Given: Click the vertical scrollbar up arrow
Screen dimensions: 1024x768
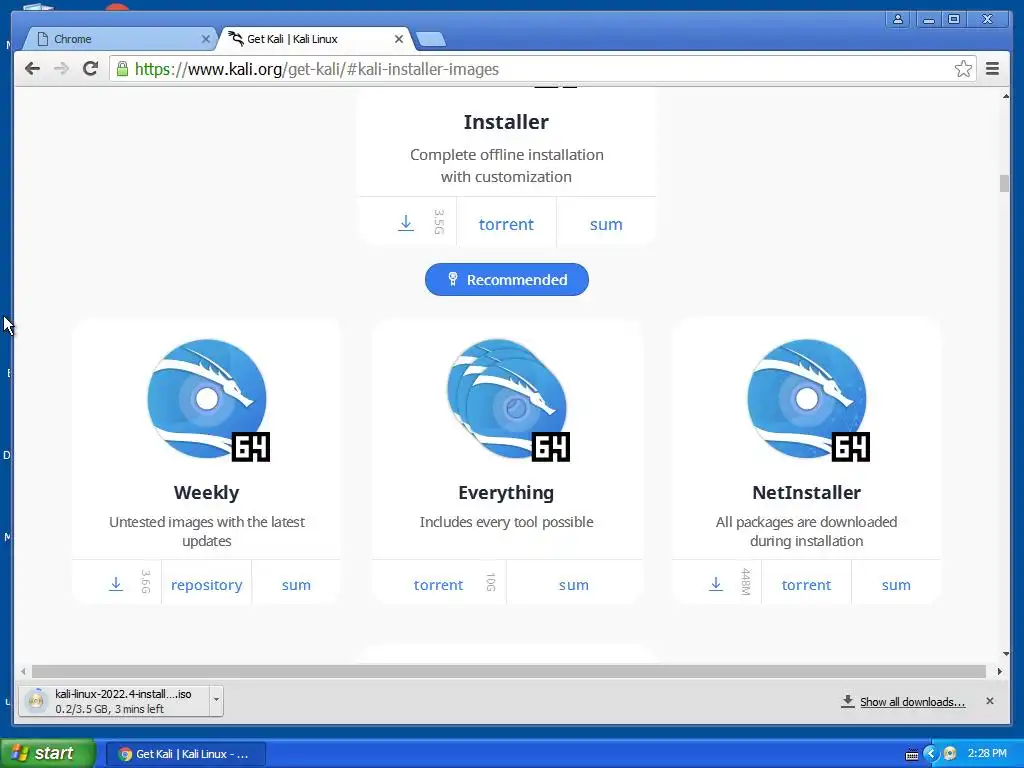Looking at the screenshot, I should [1005, 97].
